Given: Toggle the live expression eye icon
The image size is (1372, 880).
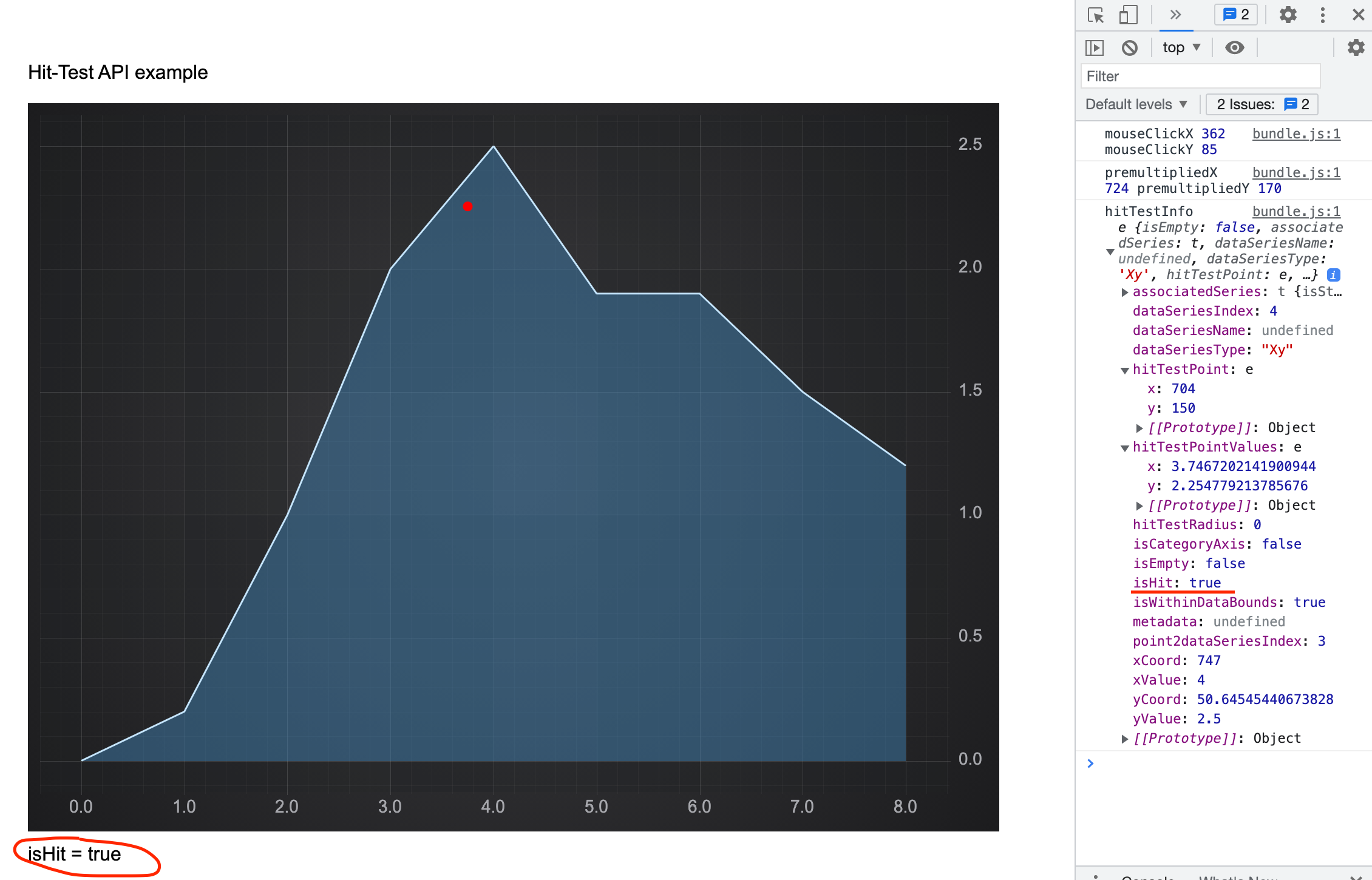Looking at the screenshot, I should point(1234,47).
